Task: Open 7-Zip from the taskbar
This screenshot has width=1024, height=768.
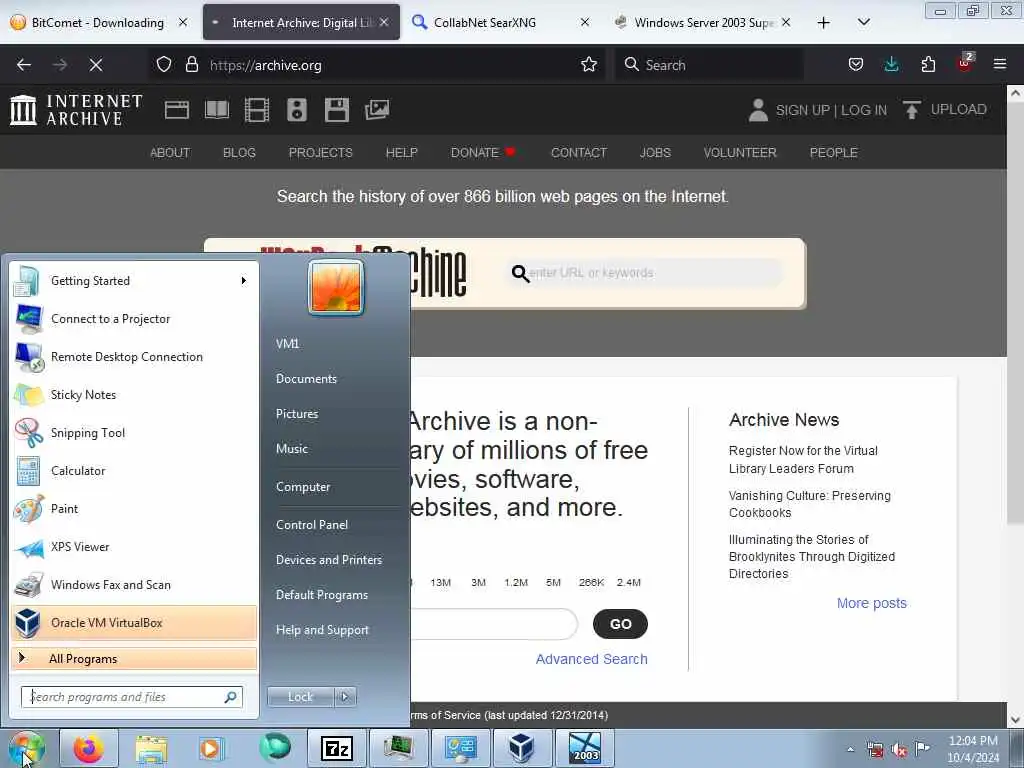Action: [337, 748]
